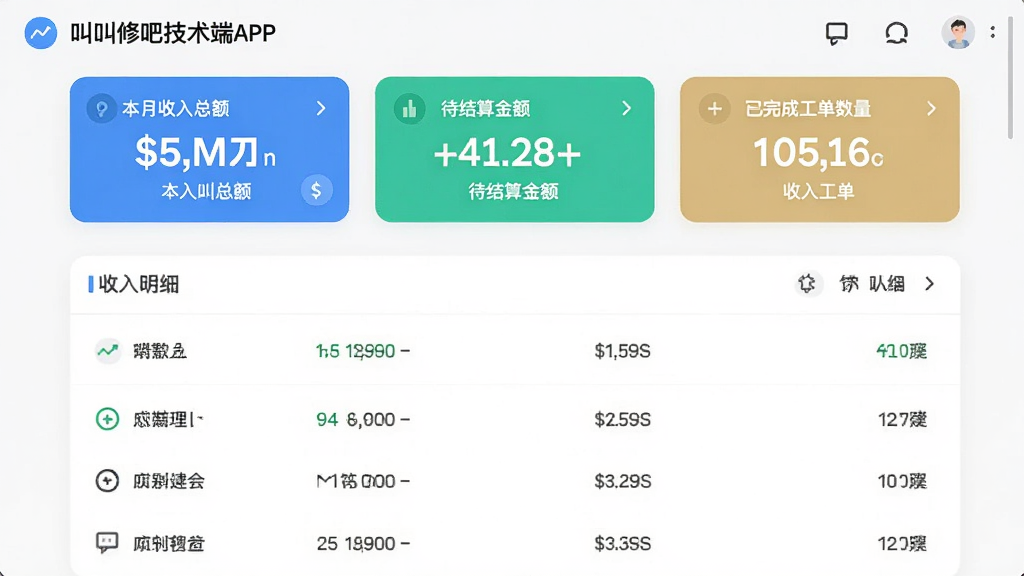Click the $5,M amount on blue card
This screenshot has width=1024, height=576.
point(205,152)
